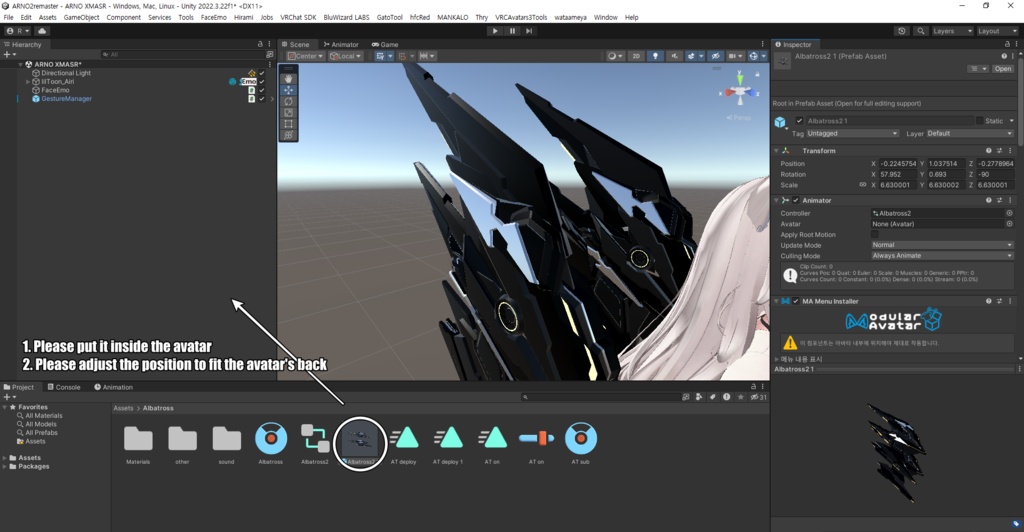
Task: Click the Position X input field
Action: point(898,164)
